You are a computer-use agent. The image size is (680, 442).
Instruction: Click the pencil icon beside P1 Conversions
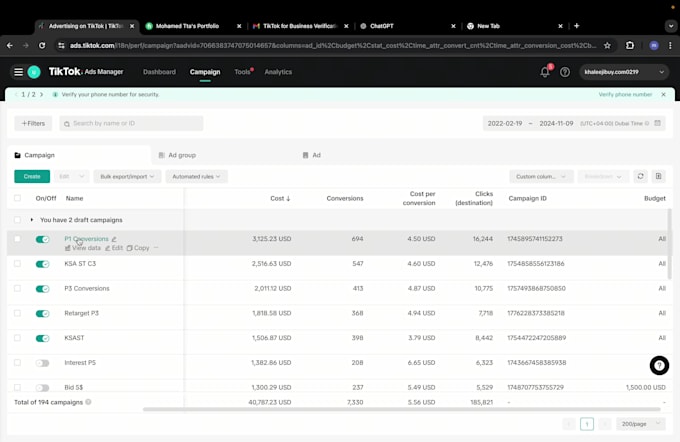(114, 239)
